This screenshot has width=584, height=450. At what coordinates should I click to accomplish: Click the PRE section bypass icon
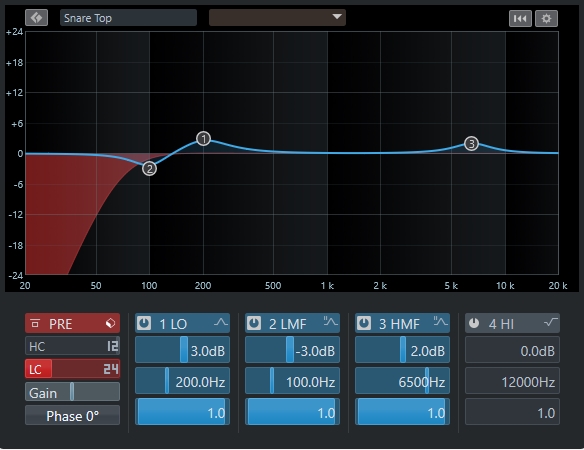click(35, 323)
